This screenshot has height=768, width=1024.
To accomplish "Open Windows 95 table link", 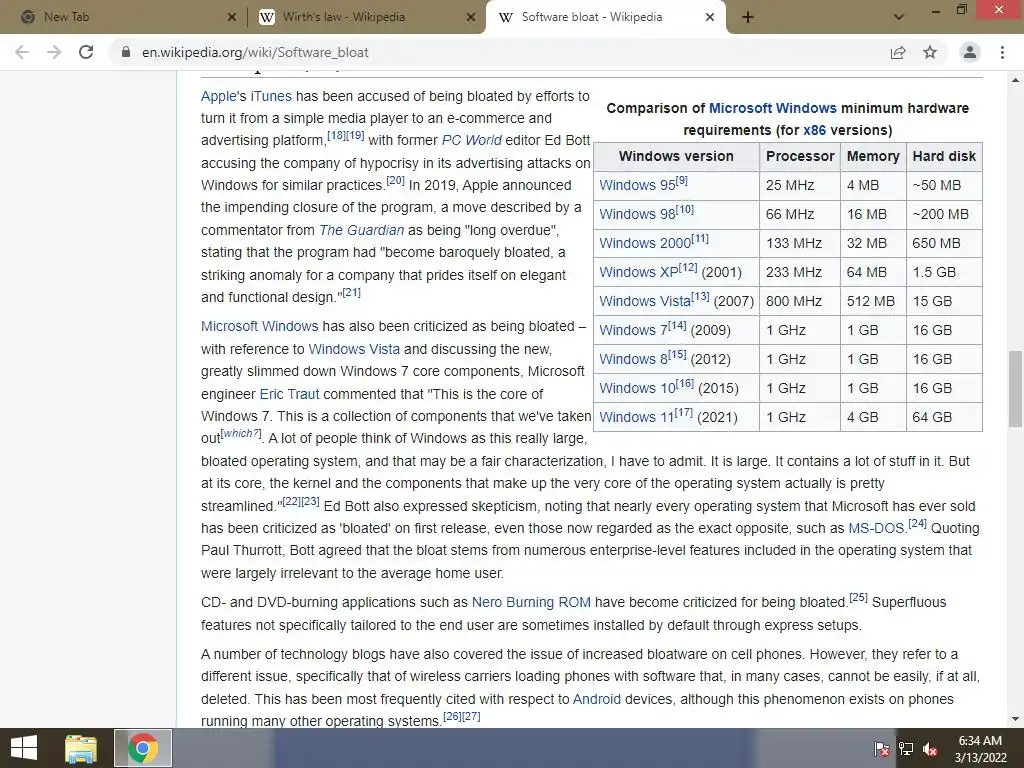I will [637, 185].
